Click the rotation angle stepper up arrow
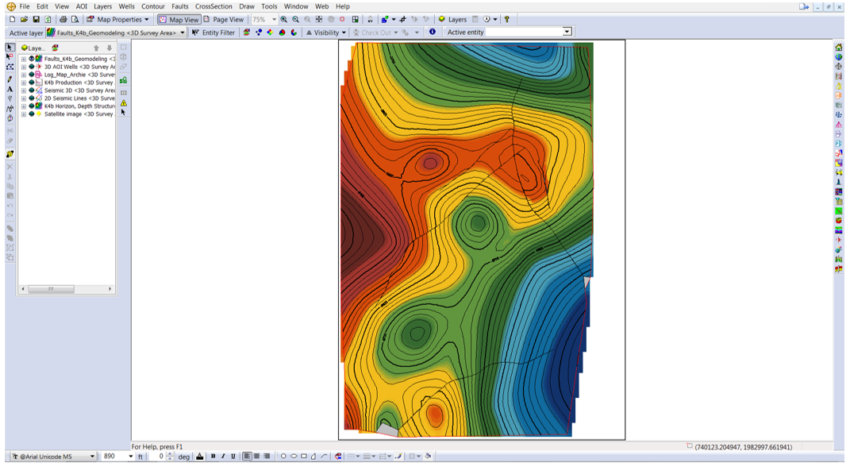This screenshot has height=467, width=850. point(170,455)
